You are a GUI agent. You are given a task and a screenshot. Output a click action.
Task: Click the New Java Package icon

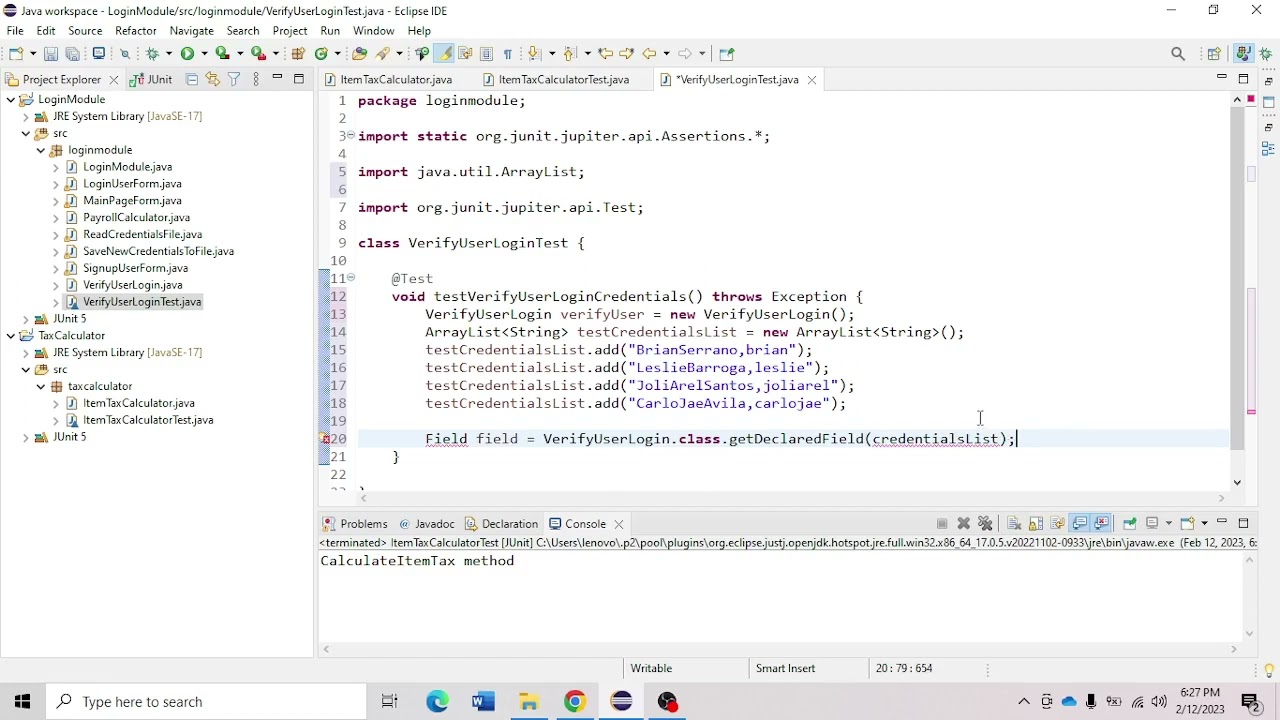coord(298,54)
